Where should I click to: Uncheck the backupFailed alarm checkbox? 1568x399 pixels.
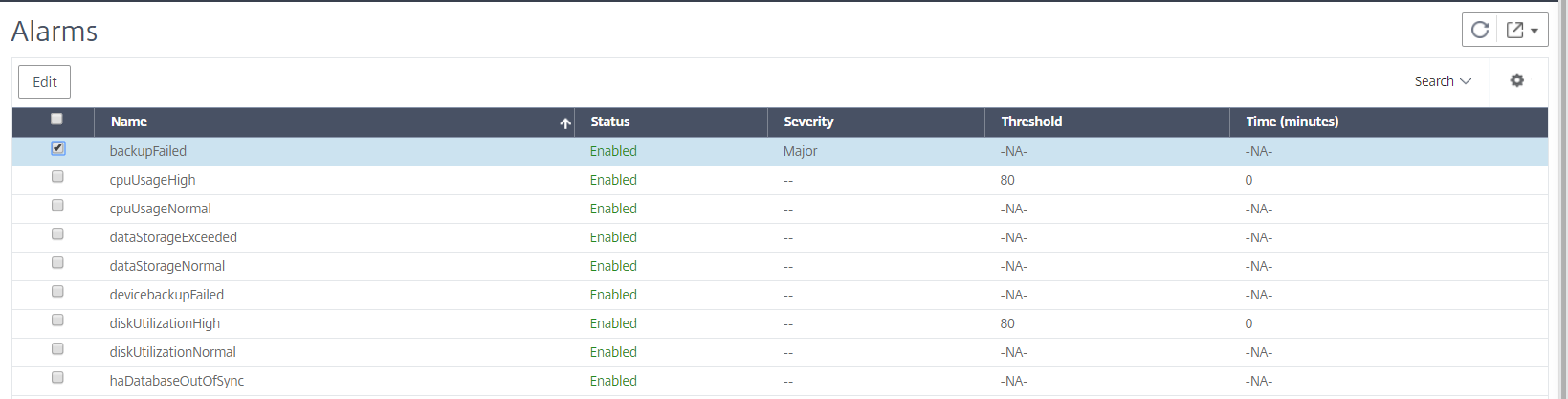(x=57, y=148)
